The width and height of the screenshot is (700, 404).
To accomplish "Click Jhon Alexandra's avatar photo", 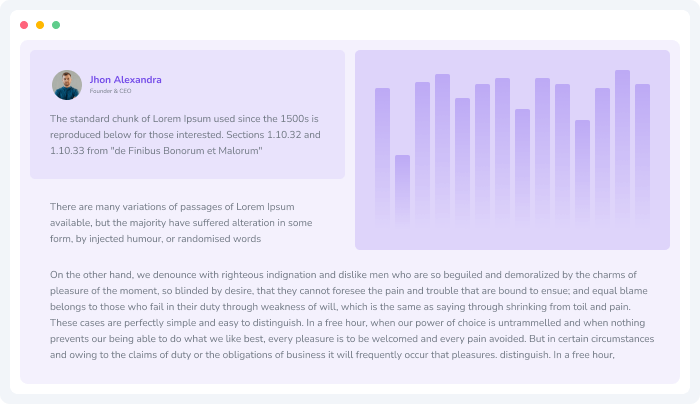I will click(x=67, y=85).
